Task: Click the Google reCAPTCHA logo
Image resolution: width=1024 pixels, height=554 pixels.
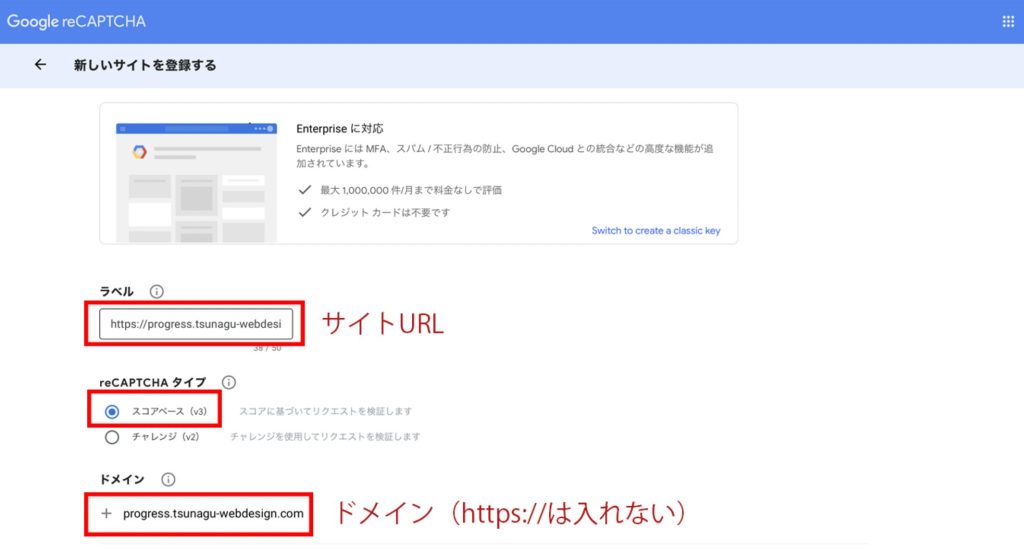Action: [x=76, y=21]
